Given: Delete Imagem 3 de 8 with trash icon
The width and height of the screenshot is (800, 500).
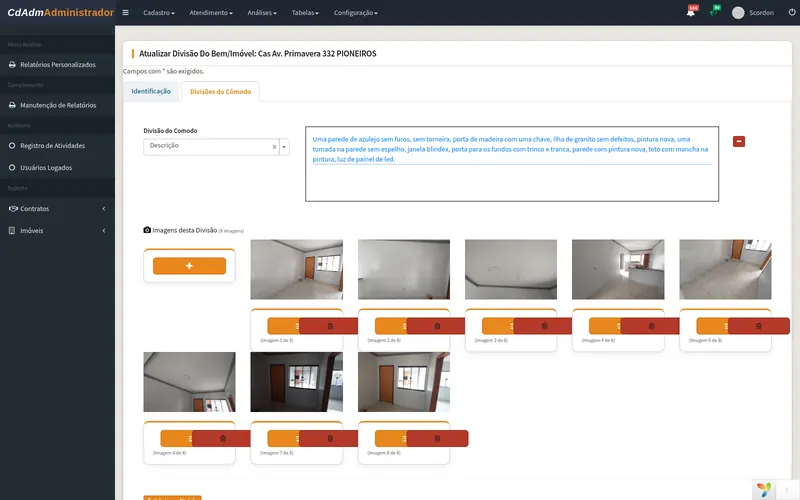Looking at the screenshot, I should (x=544, y=326).
